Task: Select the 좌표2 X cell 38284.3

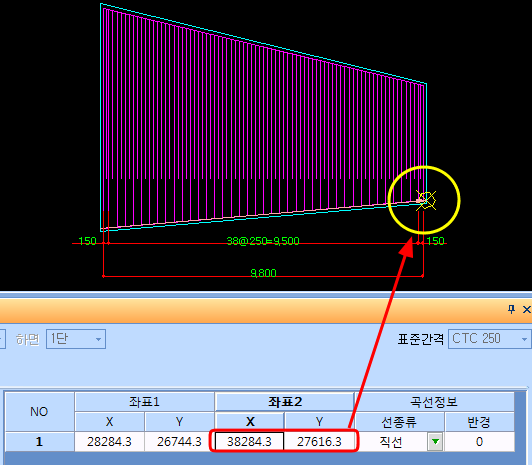Action: pos(249,442)
